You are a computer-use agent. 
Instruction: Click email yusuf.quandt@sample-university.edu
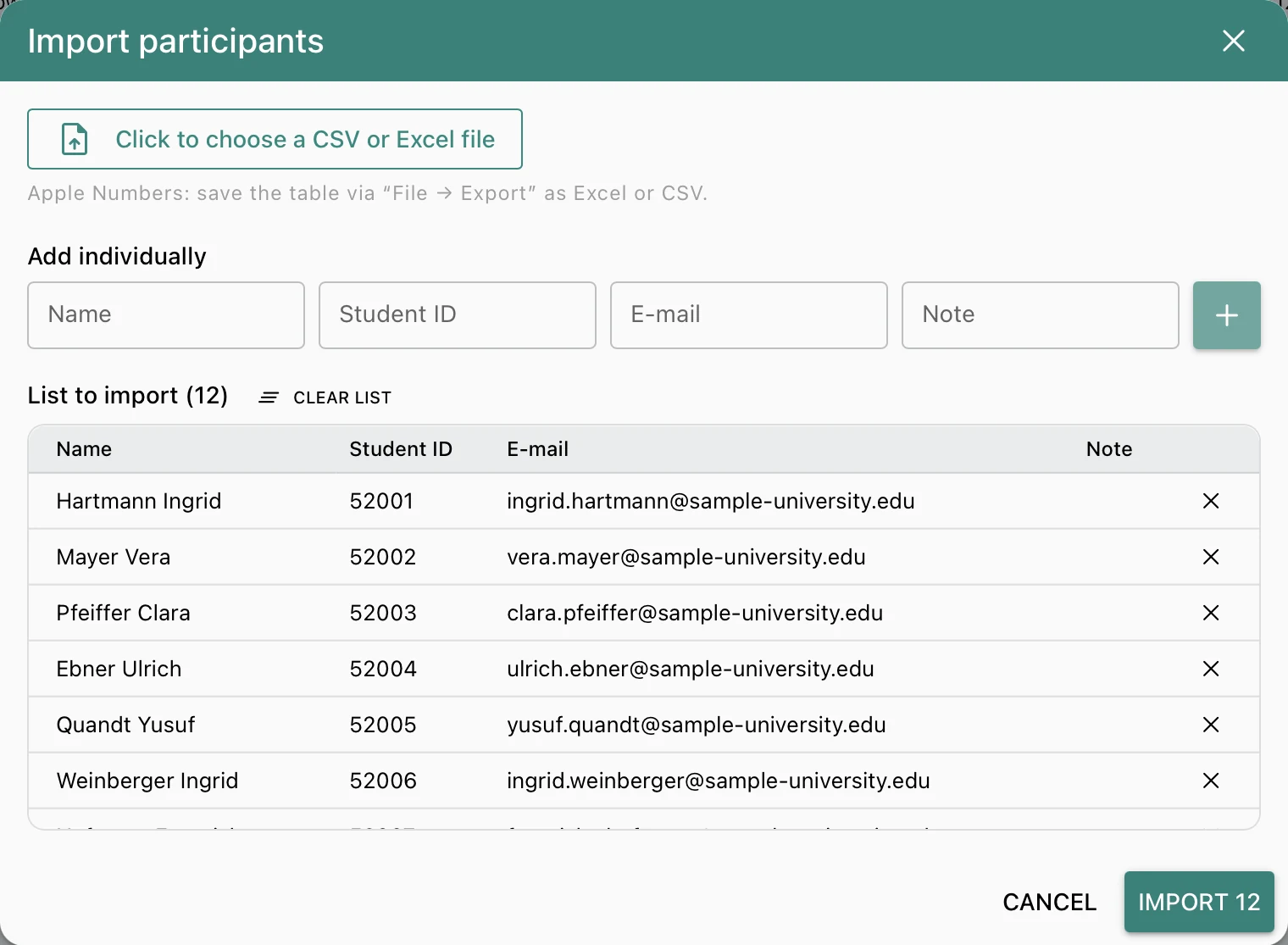(697, 725)
